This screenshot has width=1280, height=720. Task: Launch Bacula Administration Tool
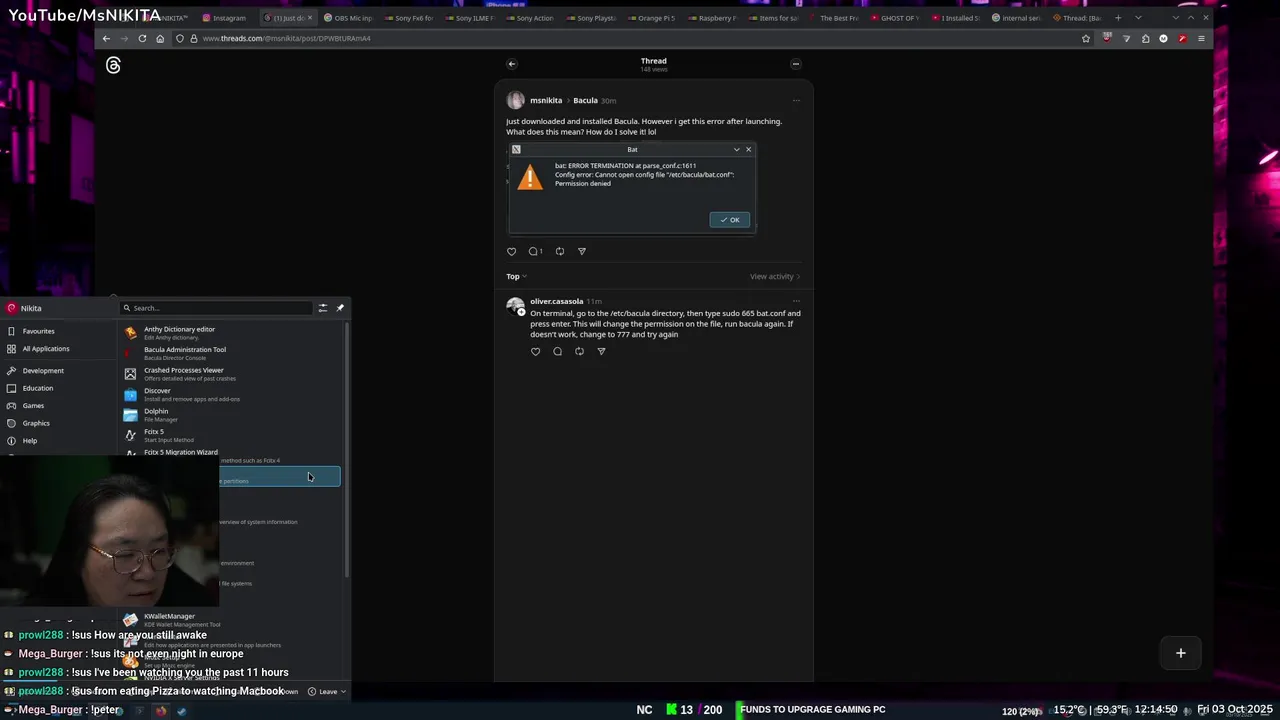pyautogui.click(x=230, y=353)
